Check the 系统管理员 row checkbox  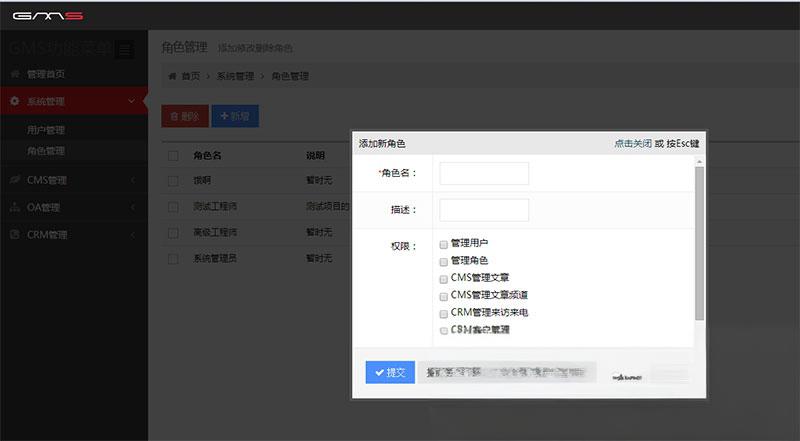[173, 259]
